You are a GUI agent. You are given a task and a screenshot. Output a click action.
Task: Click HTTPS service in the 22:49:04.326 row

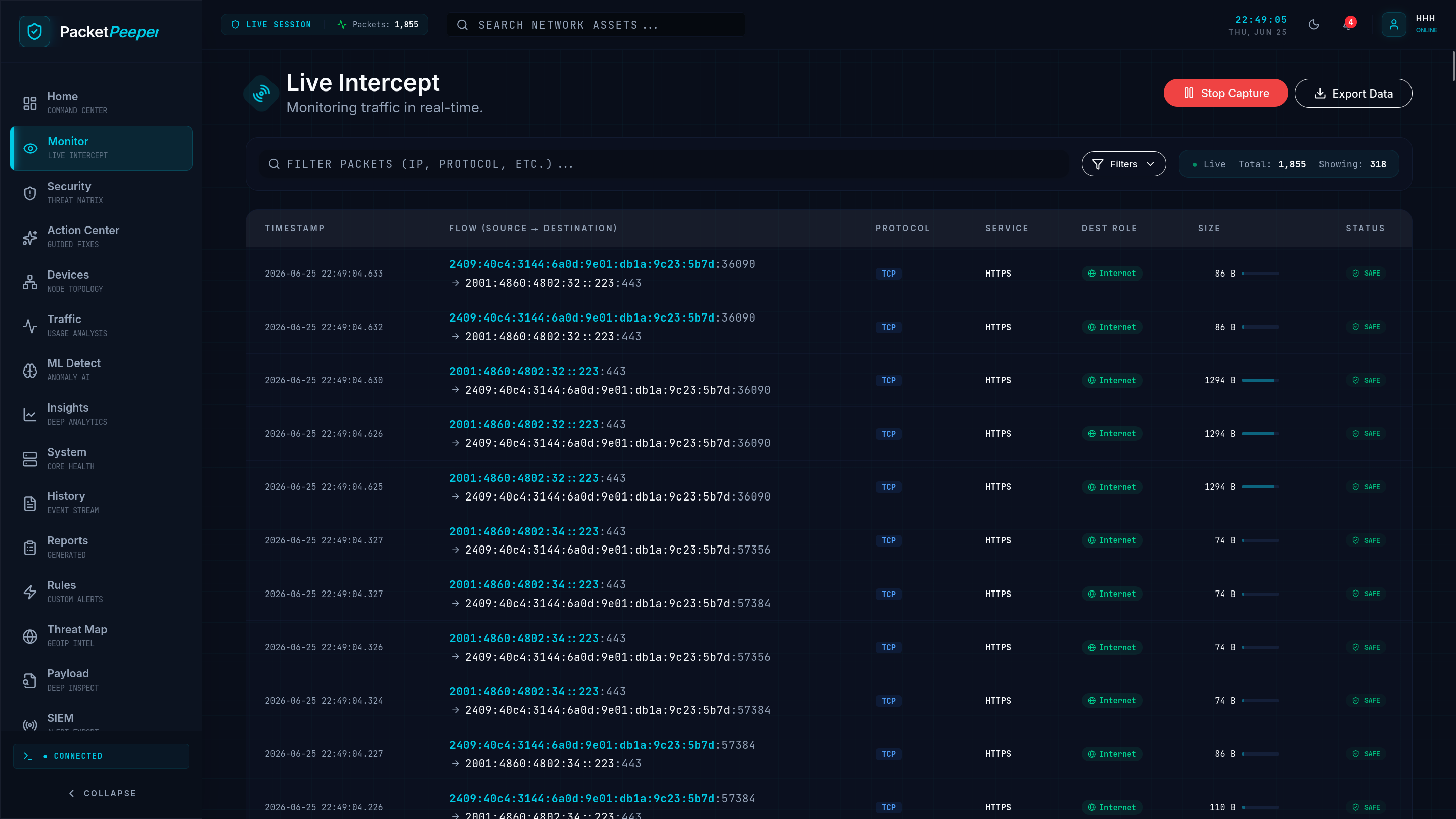998,648
